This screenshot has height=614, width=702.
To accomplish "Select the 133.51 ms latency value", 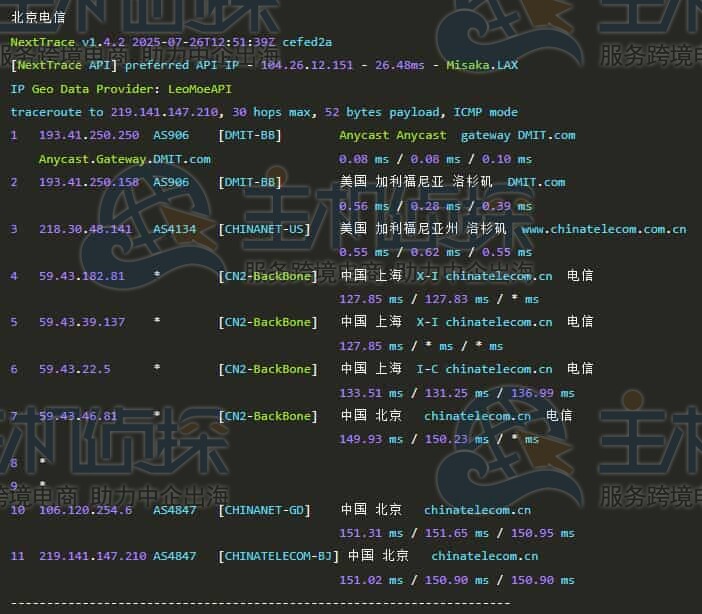I will click(372, 393).
